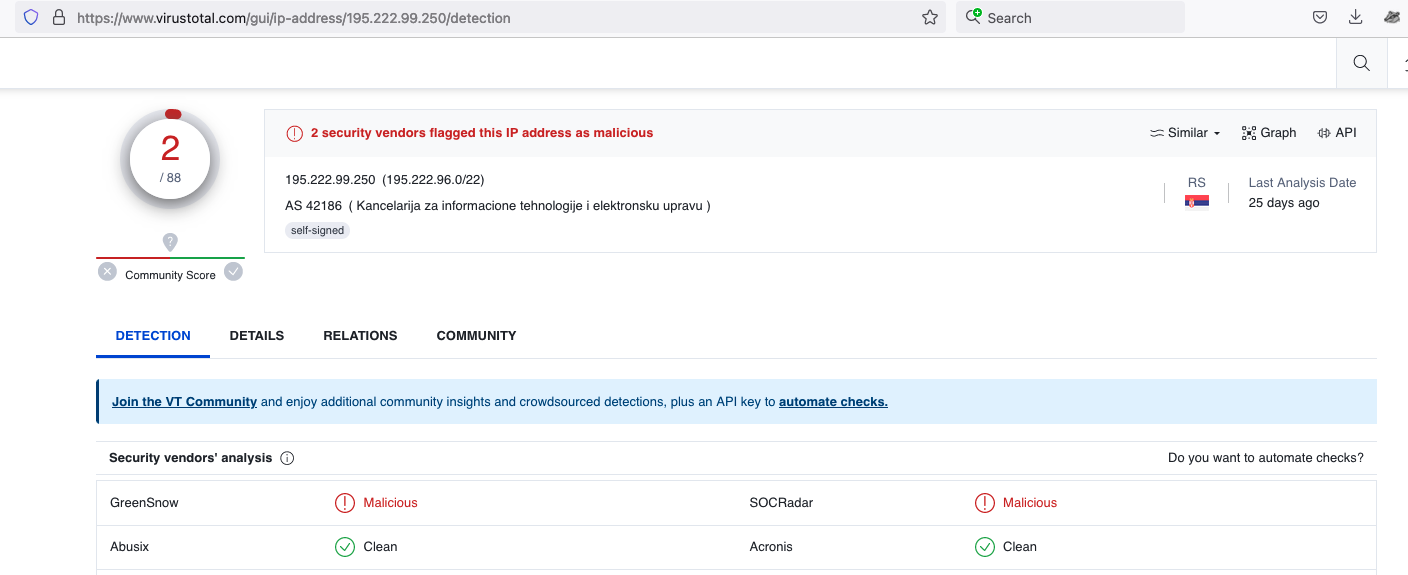Click the browser Search box
This screenshot has height=575, width=1408.
click(x=1070, y=17)
